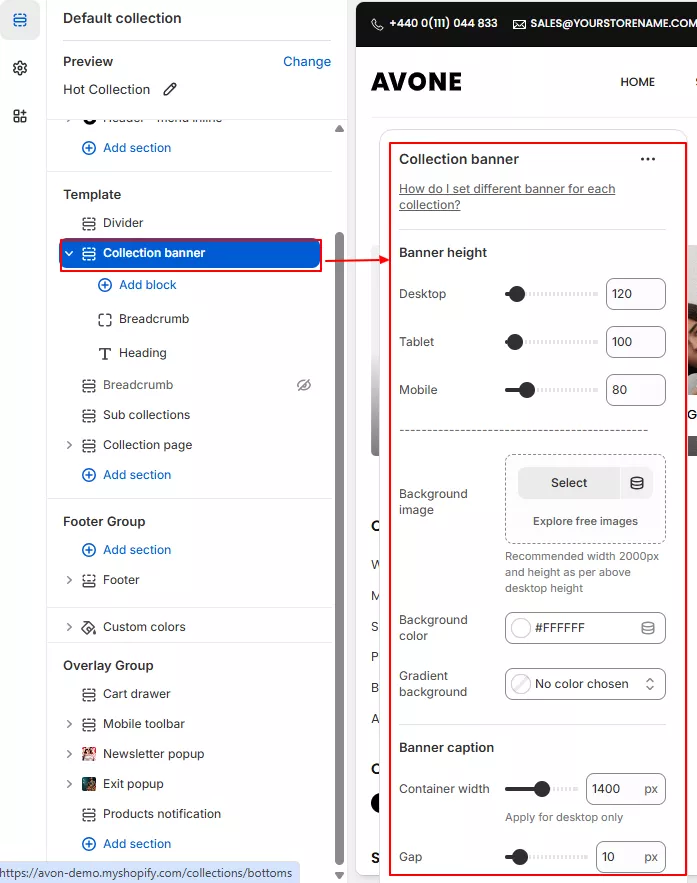This screenshot has height=883, width=697.
Task: Click the app embeds icon in sidebar
Action: click(20, 116)
